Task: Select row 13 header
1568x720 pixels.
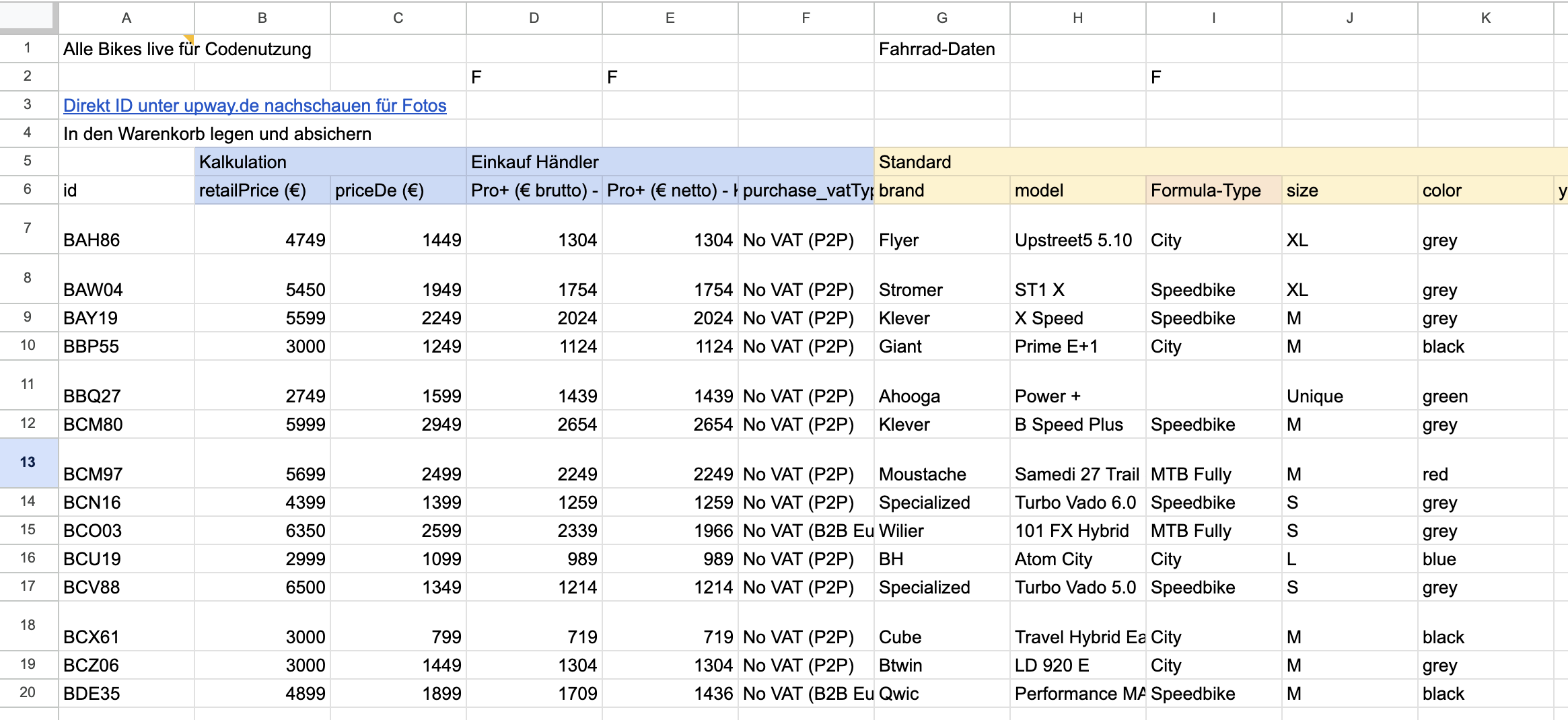Action: coord(28,462)
